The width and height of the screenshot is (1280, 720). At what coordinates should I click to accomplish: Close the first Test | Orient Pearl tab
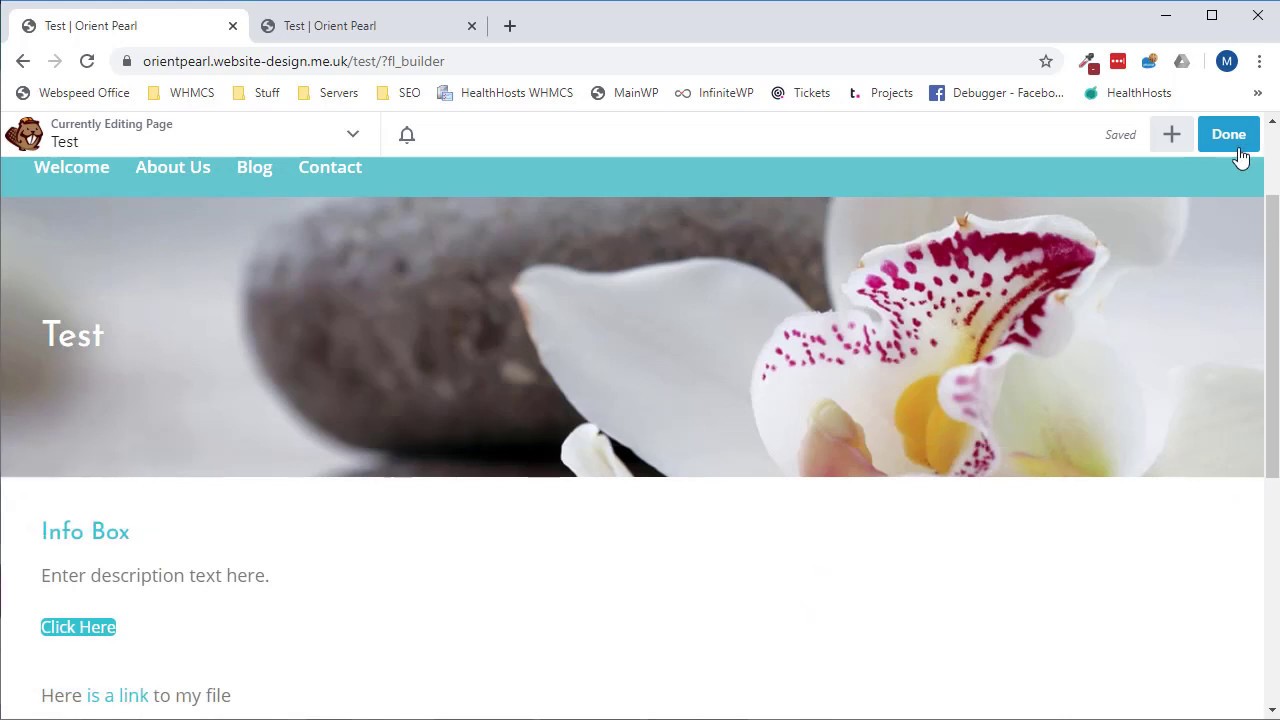(x=232, y=26)
